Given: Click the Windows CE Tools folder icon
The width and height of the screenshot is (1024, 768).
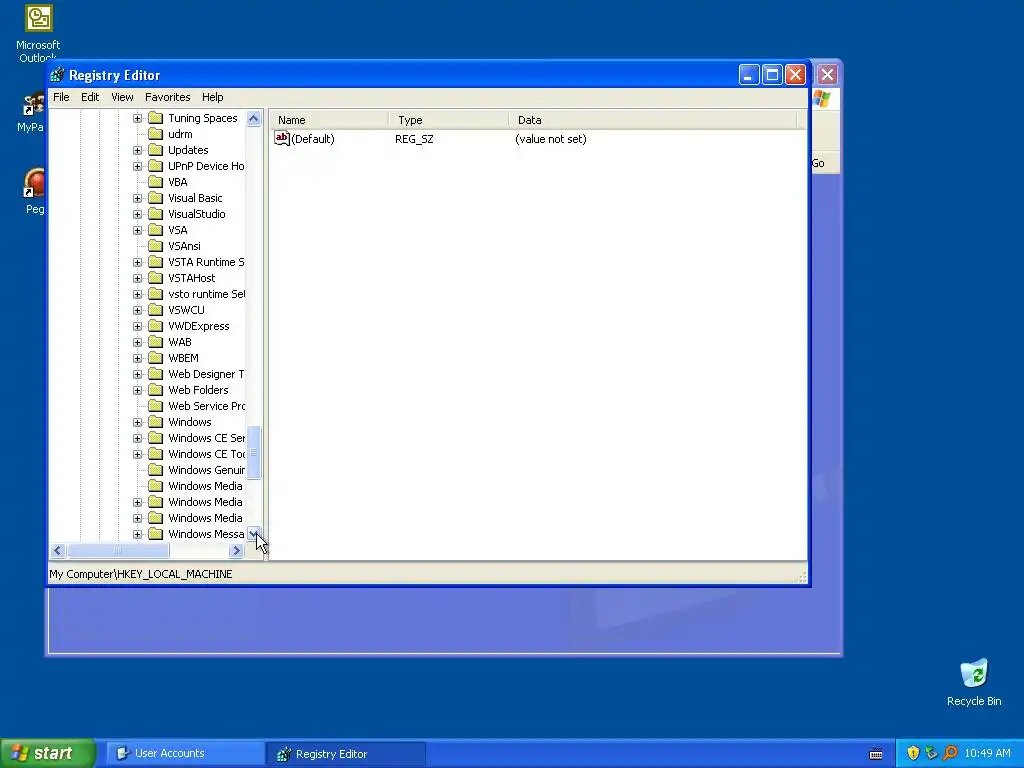Looking at the screenshot, I should [155, 454].
